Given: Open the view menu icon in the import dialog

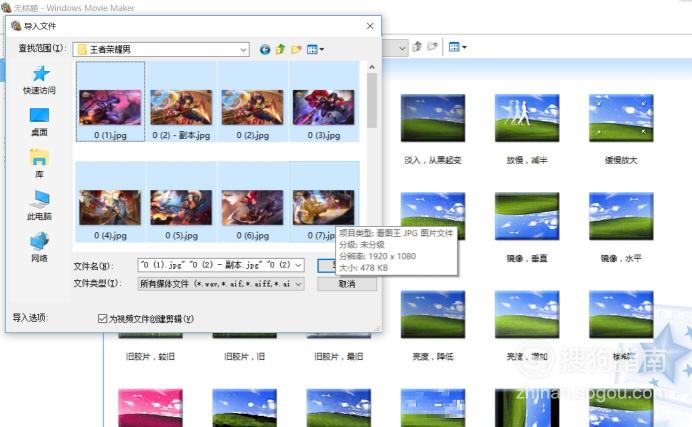Looking at the screenshot, I should pyautogui.click(x=315, y=49).
